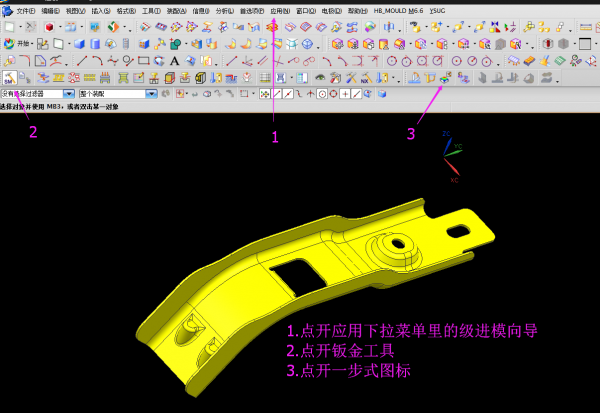The image size is (600, 413).
Task: Open dropdown arrow beside black-framed square icon
Action: (x=596, y=44)
